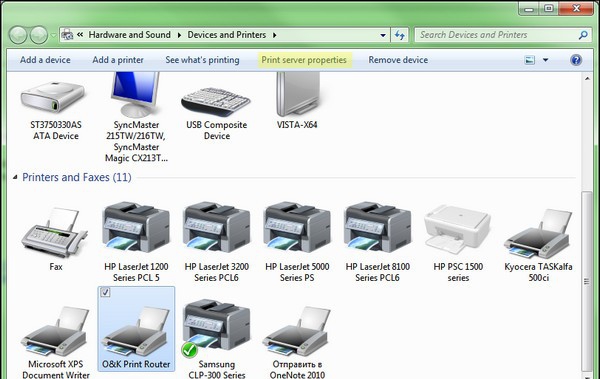
Task: Click the Back navigation arrow
Action: click(x=18, y=35)
